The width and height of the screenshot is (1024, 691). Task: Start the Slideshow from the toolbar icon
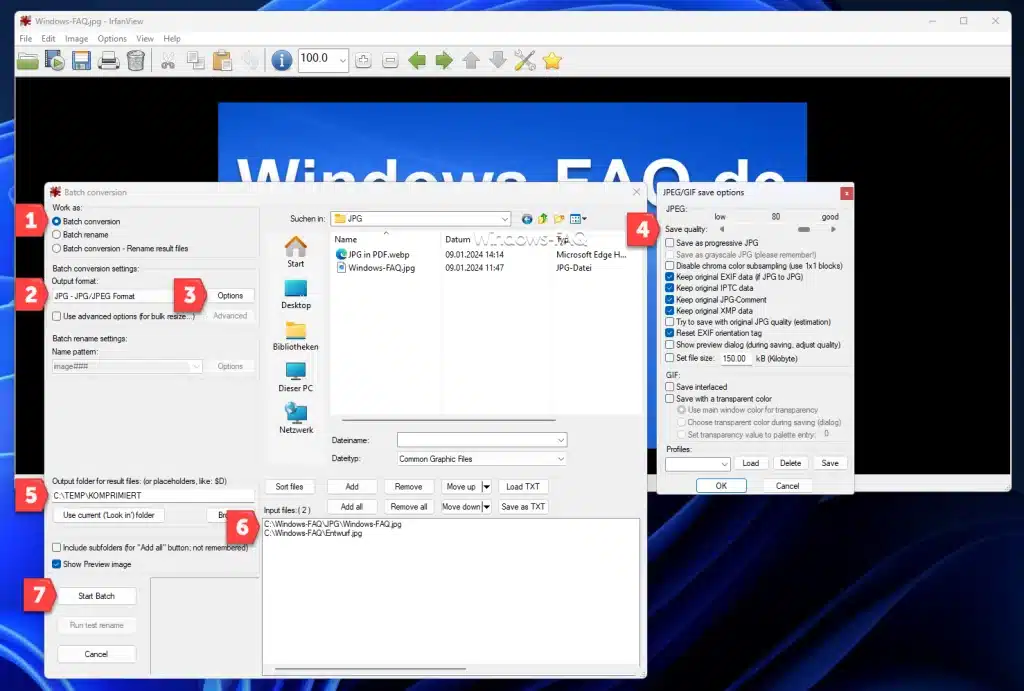[54, 61]
